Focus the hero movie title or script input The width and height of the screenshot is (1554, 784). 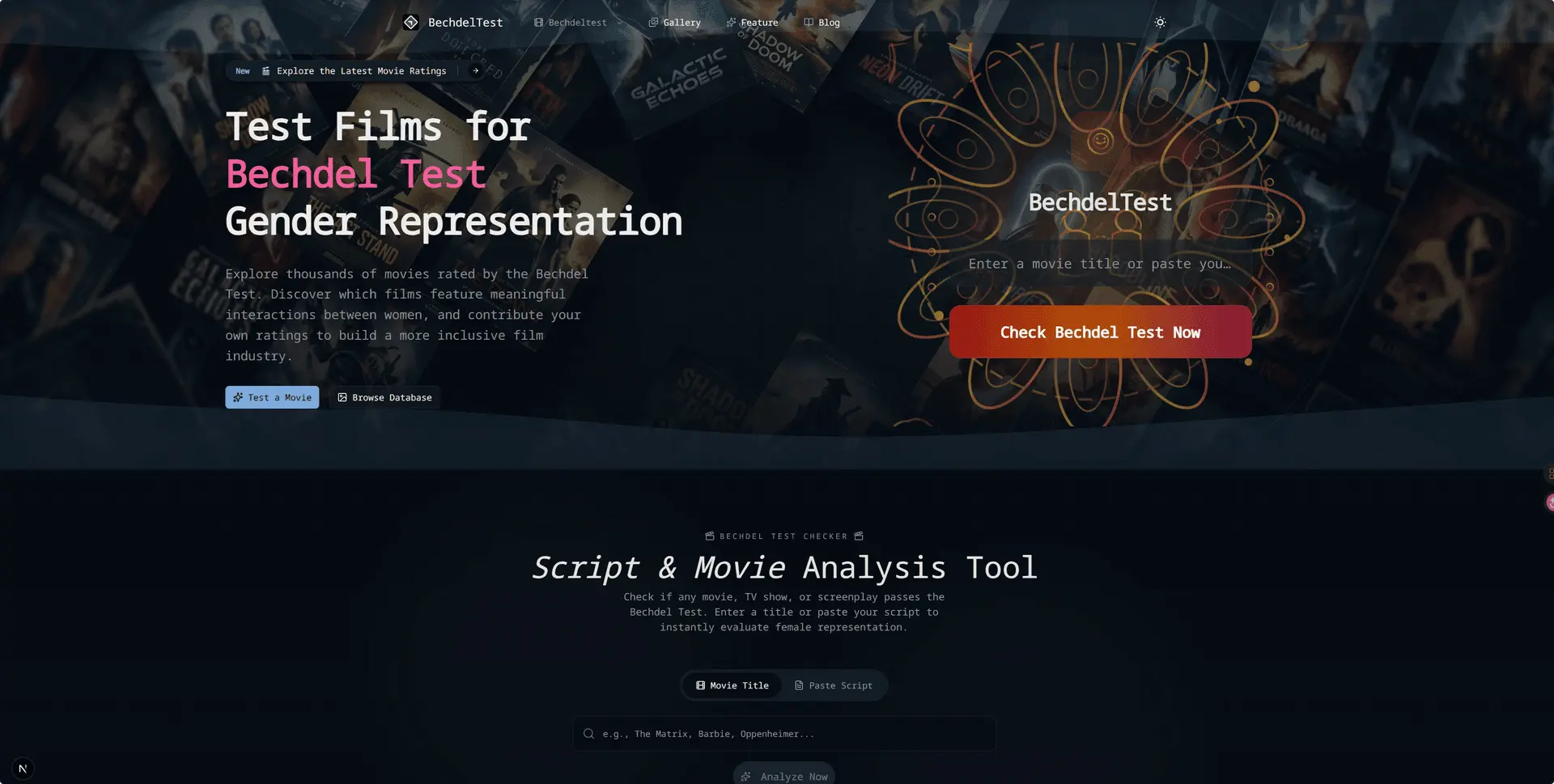1100,264
